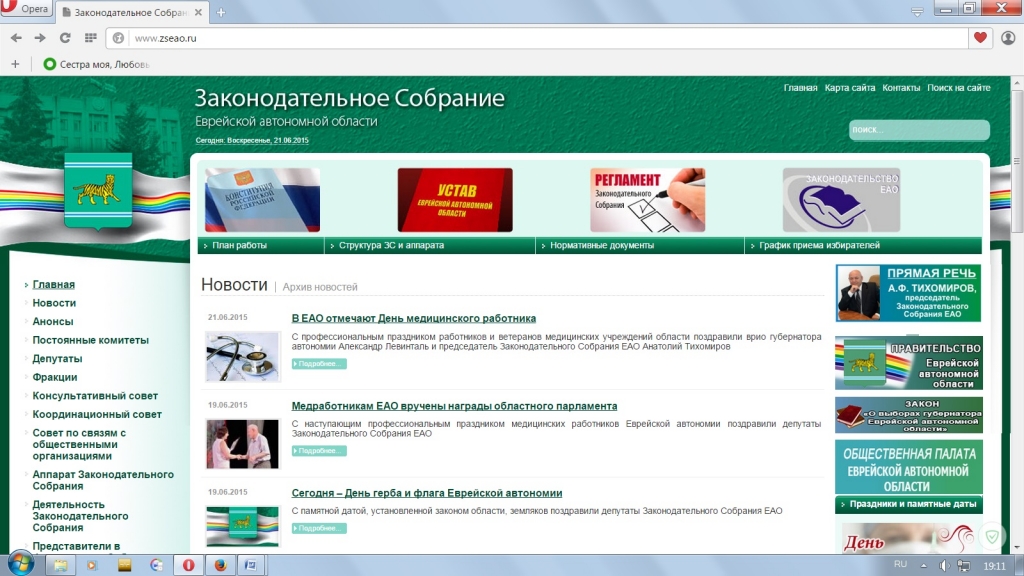
Task: Click 'Подробнее' under the medical worker day news
Action: [x=319, y=364]
